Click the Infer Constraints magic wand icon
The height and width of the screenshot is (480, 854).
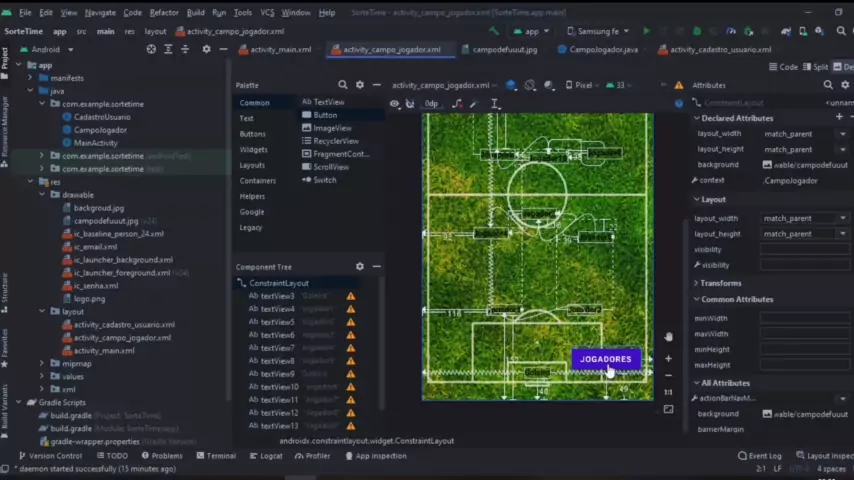pos(474,104)
